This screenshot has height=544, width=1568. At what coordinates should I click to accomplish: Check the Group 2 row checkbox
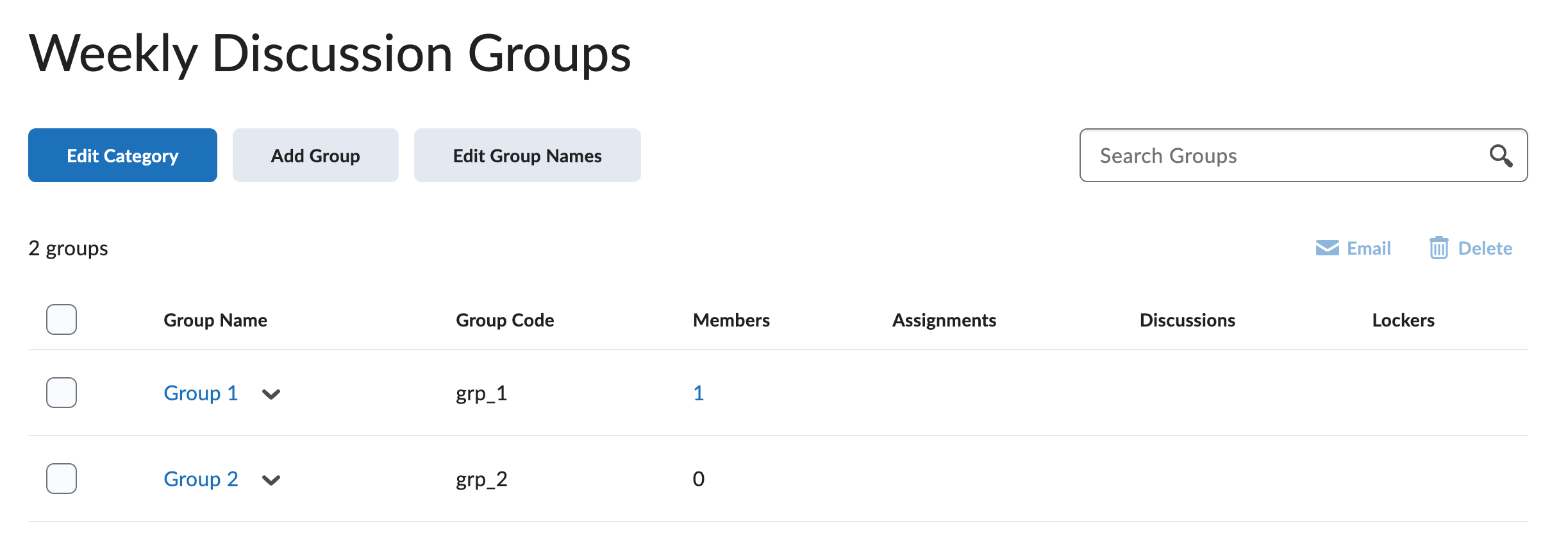[62, 479]
